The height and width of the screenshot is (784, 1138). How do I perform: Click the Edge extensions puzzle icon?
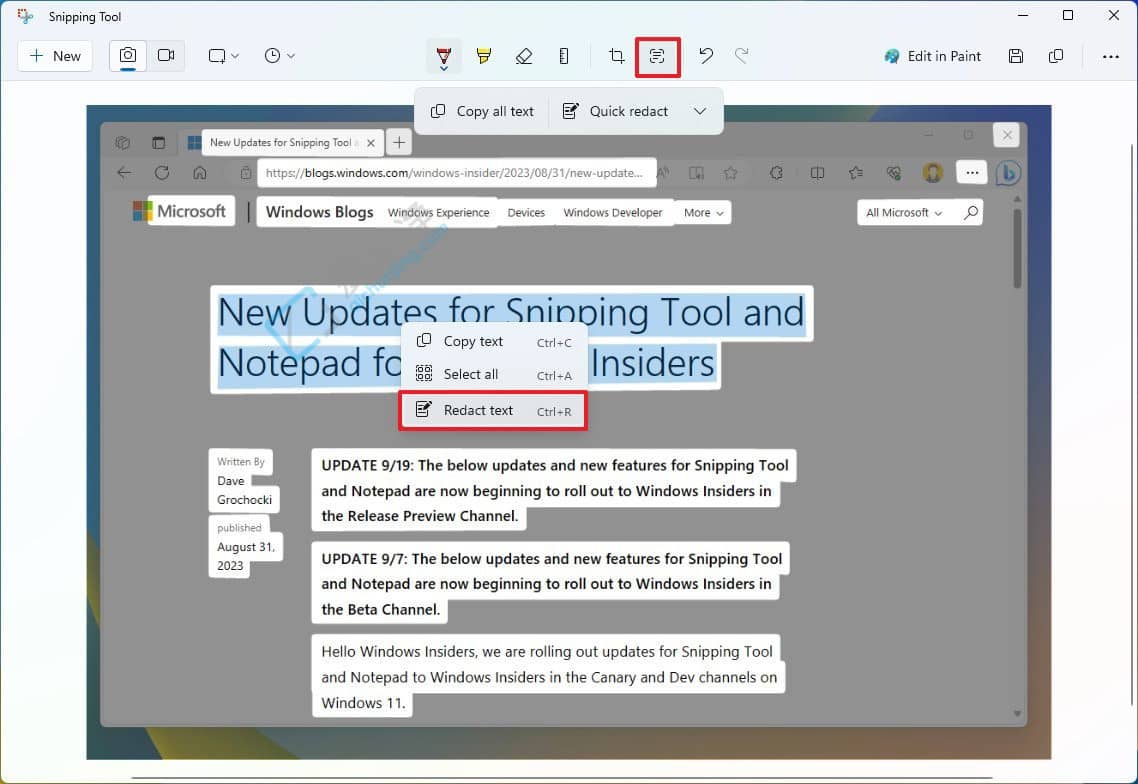(x=777, y=173)
